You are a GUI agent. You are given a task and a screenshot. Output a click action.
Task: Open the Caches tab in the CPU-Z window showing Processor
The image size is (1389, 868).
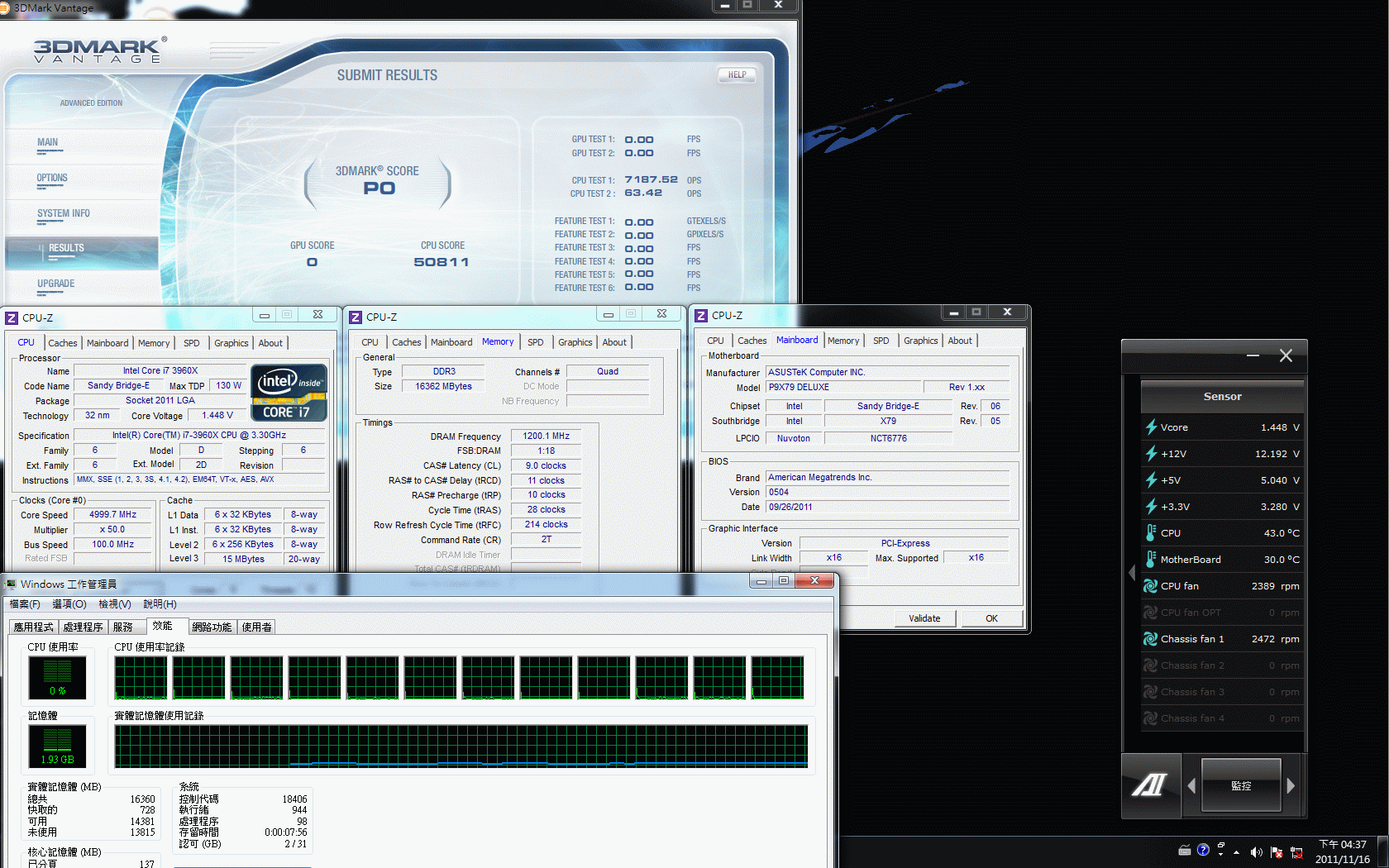tap(63, 343)
